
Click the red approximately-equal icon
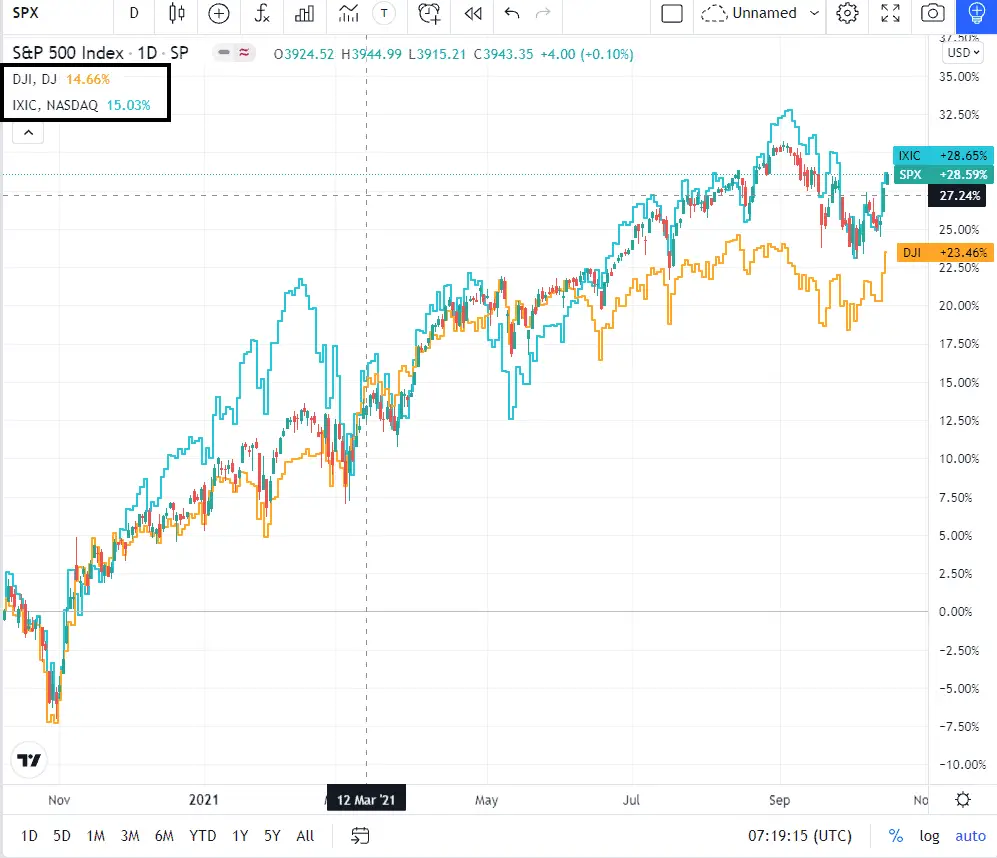click(244, 52)
